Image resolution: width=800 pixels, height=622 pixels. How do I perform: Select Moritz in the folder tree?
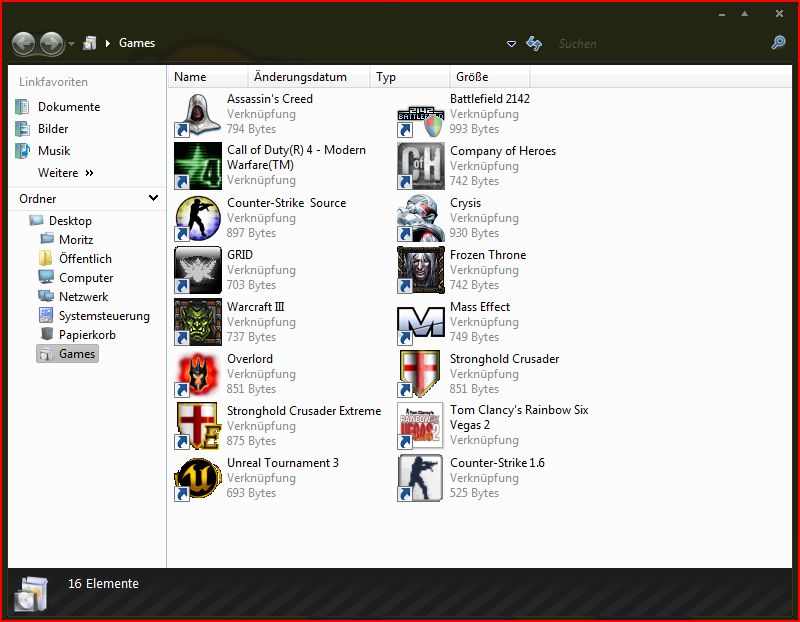point(66,239)
